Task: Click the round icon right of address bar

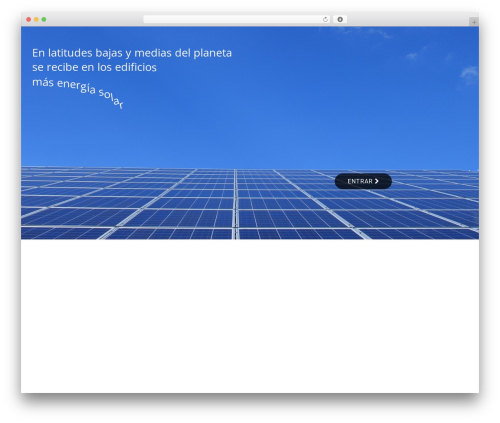Action: pyautogui.click(x=340, y=20)
